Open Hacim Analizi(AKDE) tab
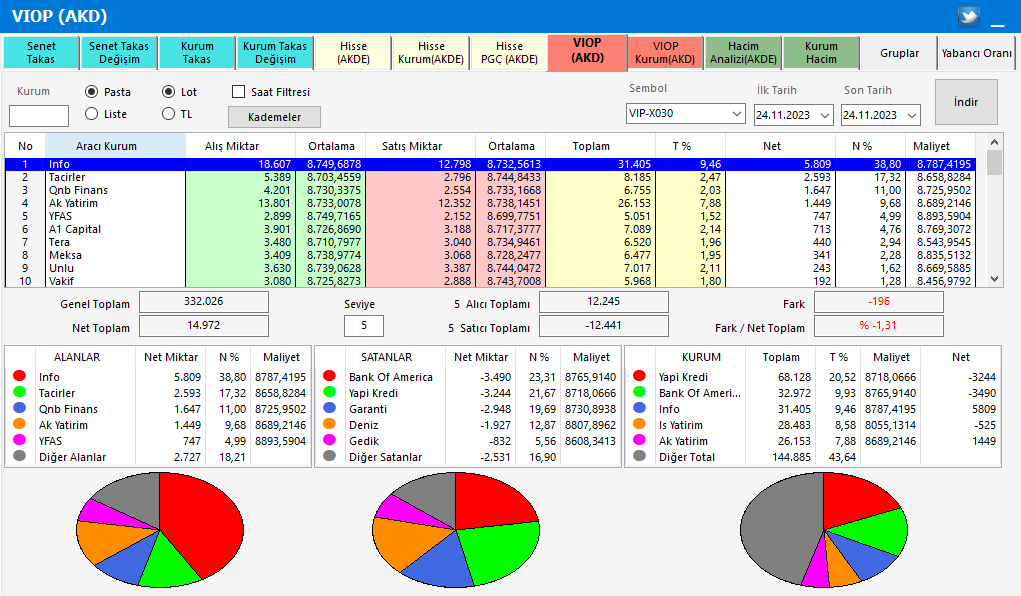The height and width of the screenshot is (596, 1021). [x=743, y=53]
